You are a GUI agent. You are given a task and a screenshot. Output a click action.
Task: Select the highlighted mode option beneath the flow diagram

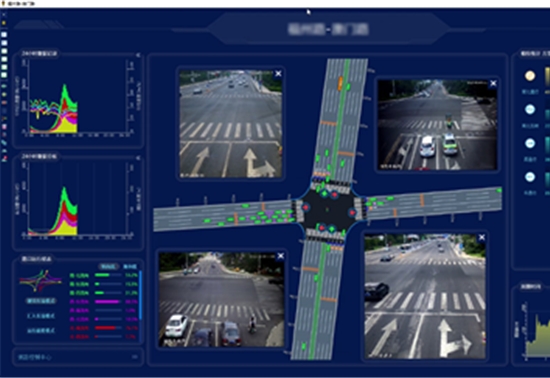tap(41, 301)
